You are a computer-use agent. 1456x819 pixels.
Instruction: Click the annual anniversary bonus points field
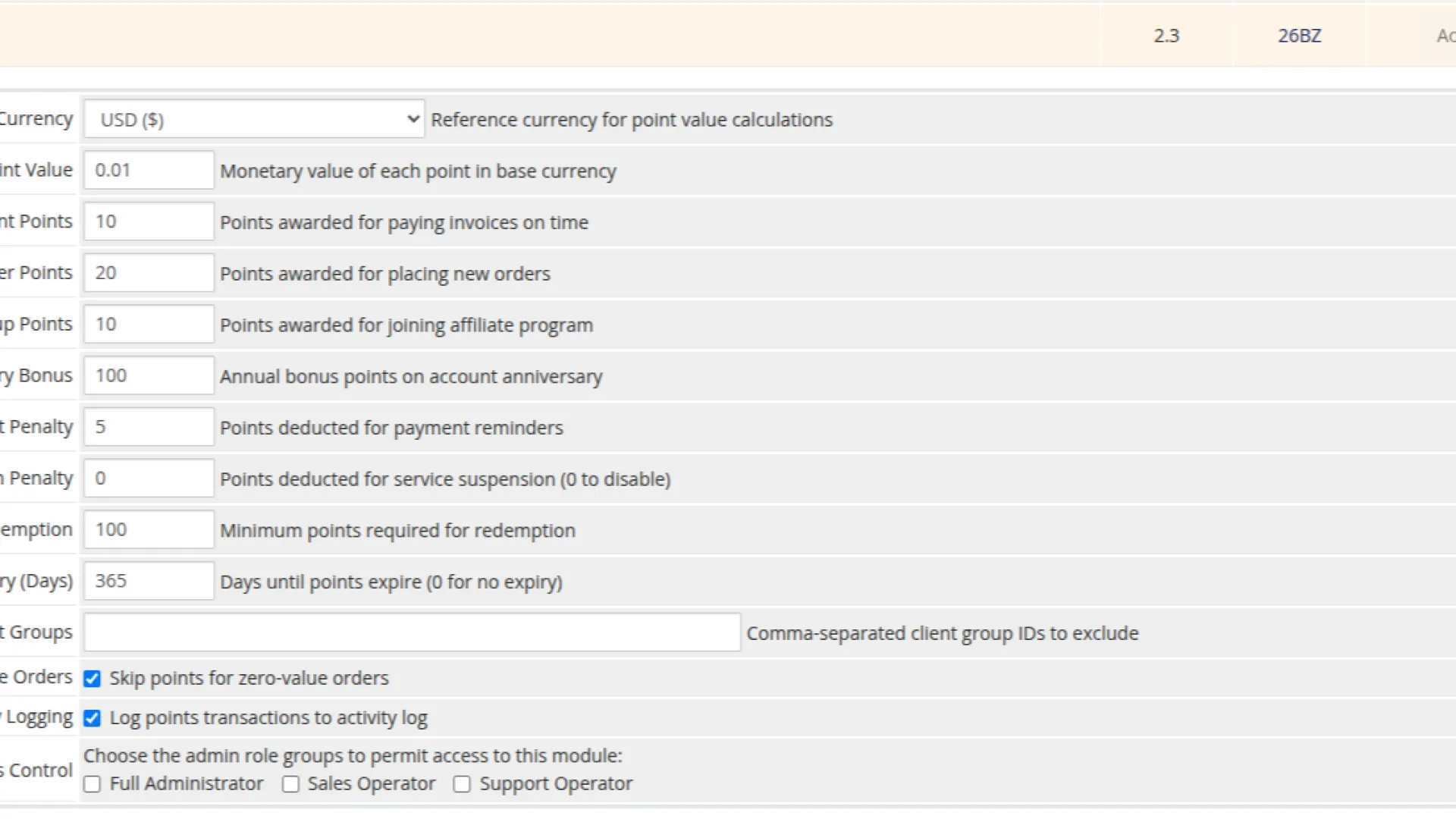[x=149, y=376]
